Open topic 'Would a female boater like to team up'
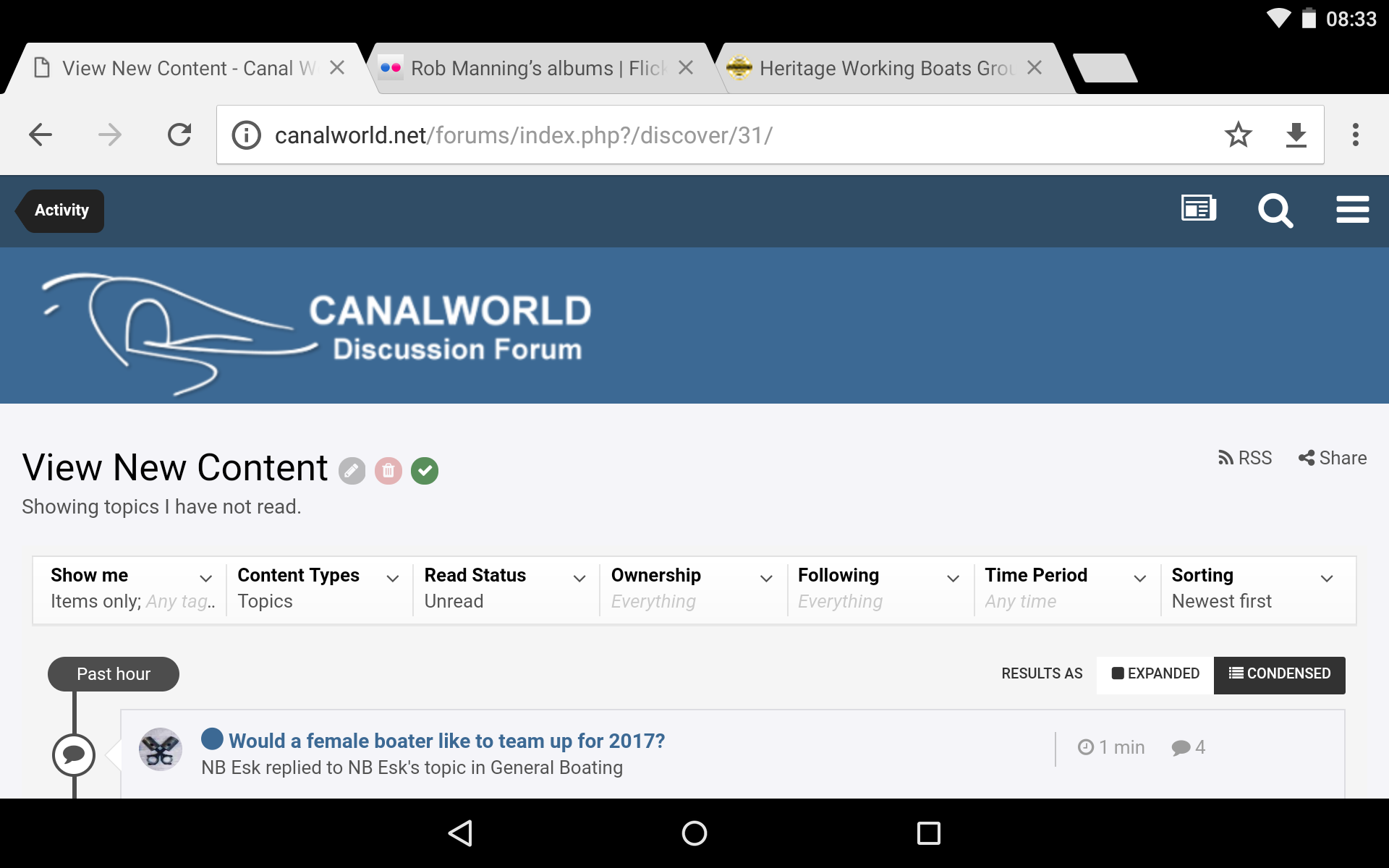The image size is (1389, 868). coord(446,741)
